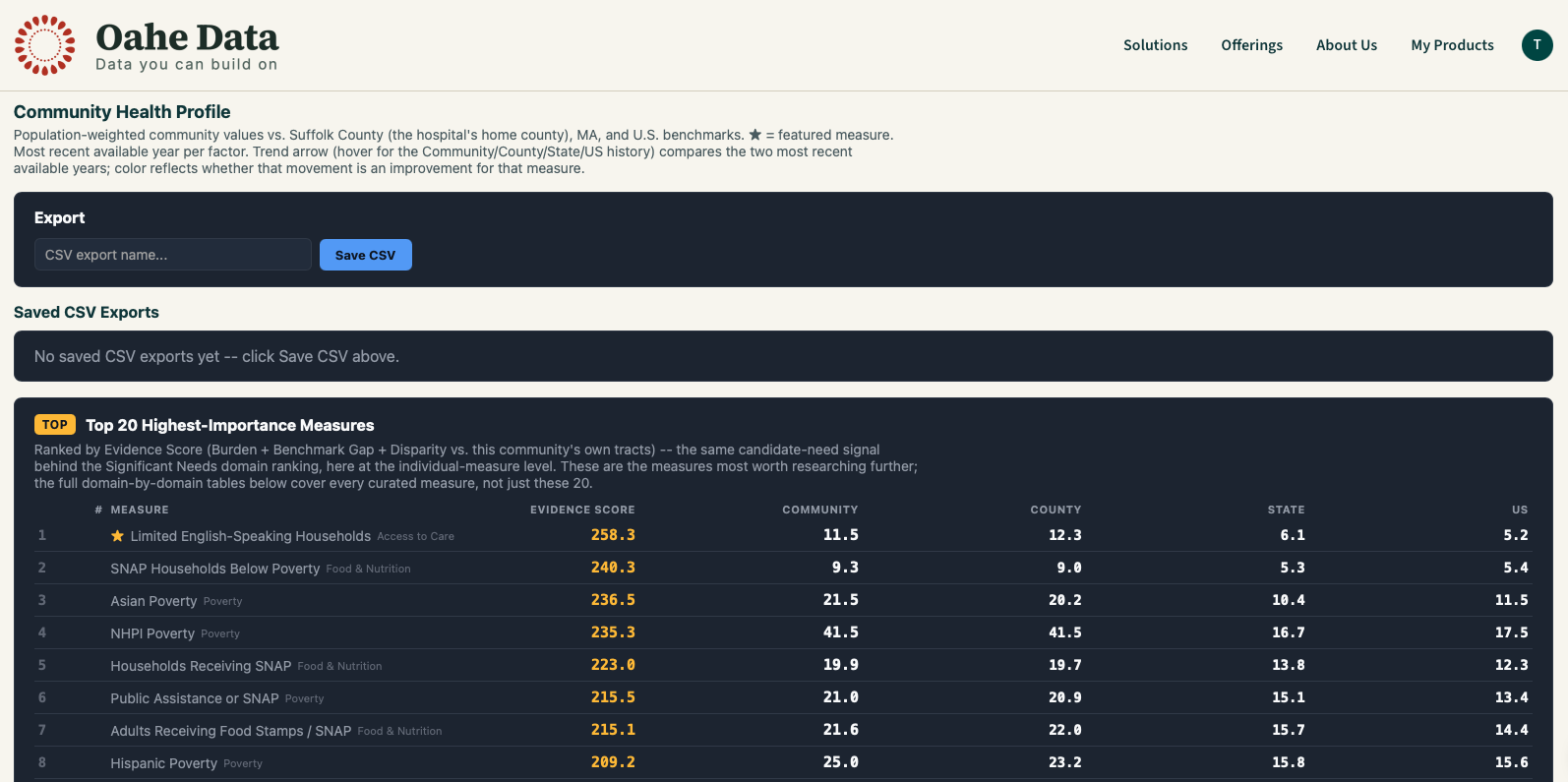
Task: Select the Public Assistance or SNAP measure
Action: 195,698
